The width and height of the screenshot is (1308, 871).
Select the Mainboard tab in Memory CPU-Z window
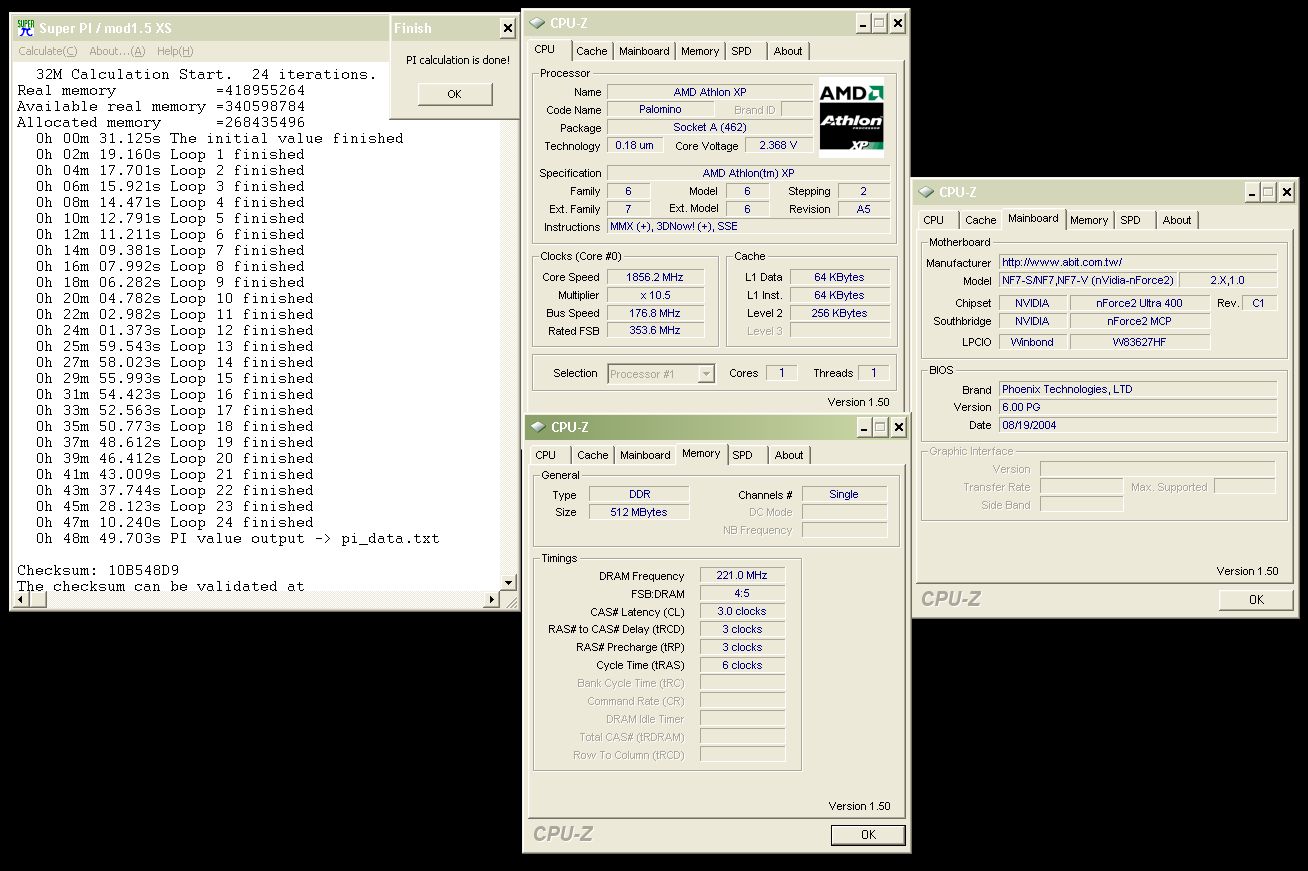coord(645,455)
